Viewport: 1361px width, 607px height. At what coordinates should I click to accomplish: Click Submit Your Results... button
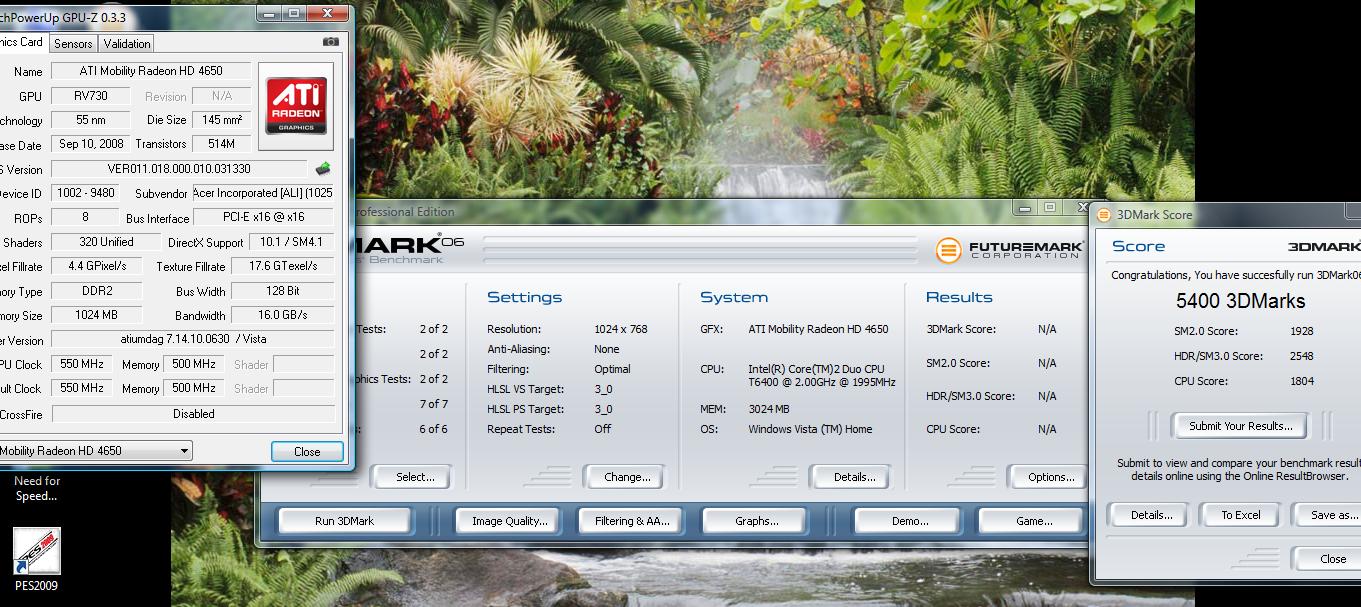pyautogui.click(x=1240, y=426)
